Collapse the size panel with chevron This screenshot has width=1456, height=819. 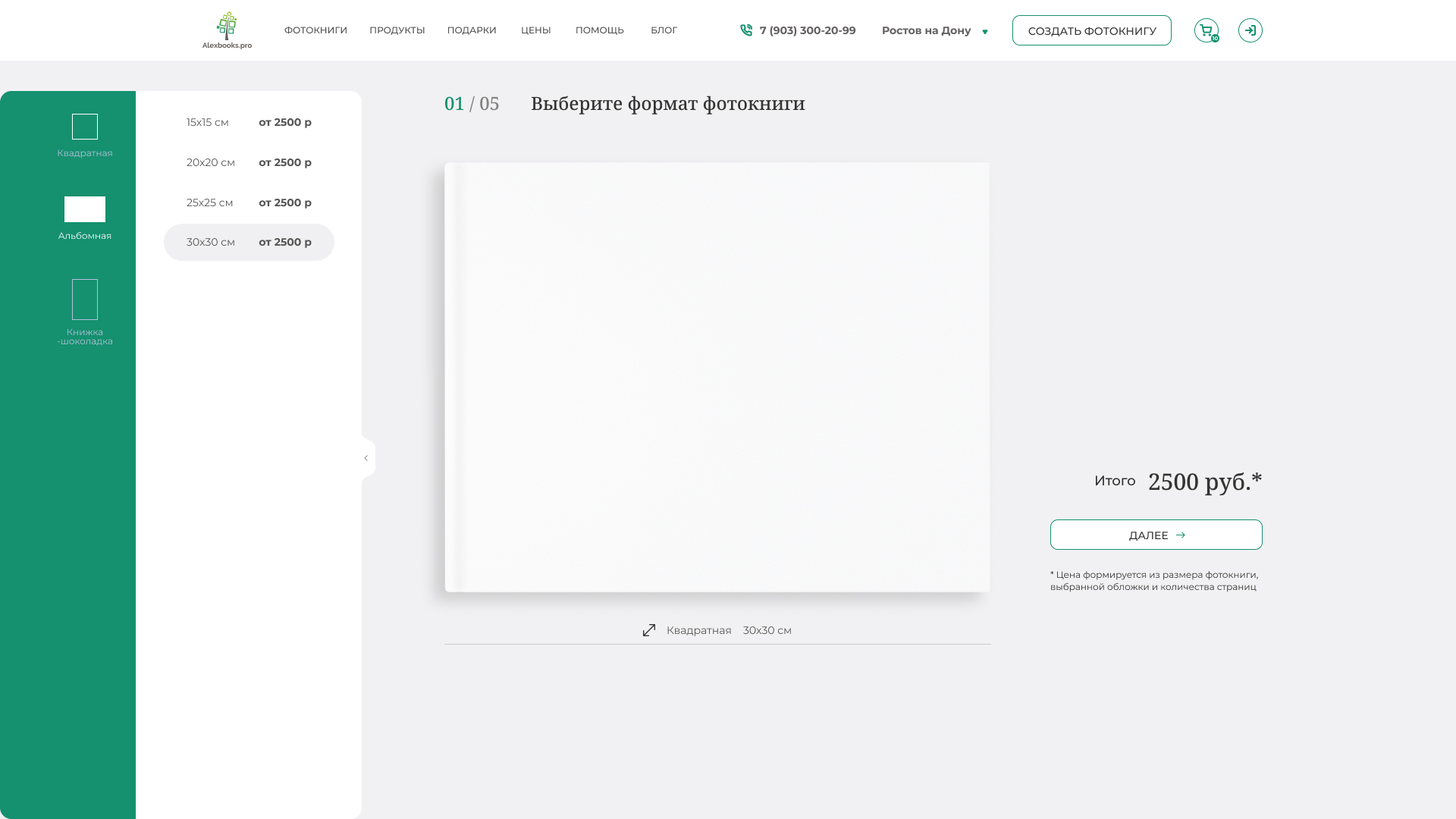[x=366, y=458]
